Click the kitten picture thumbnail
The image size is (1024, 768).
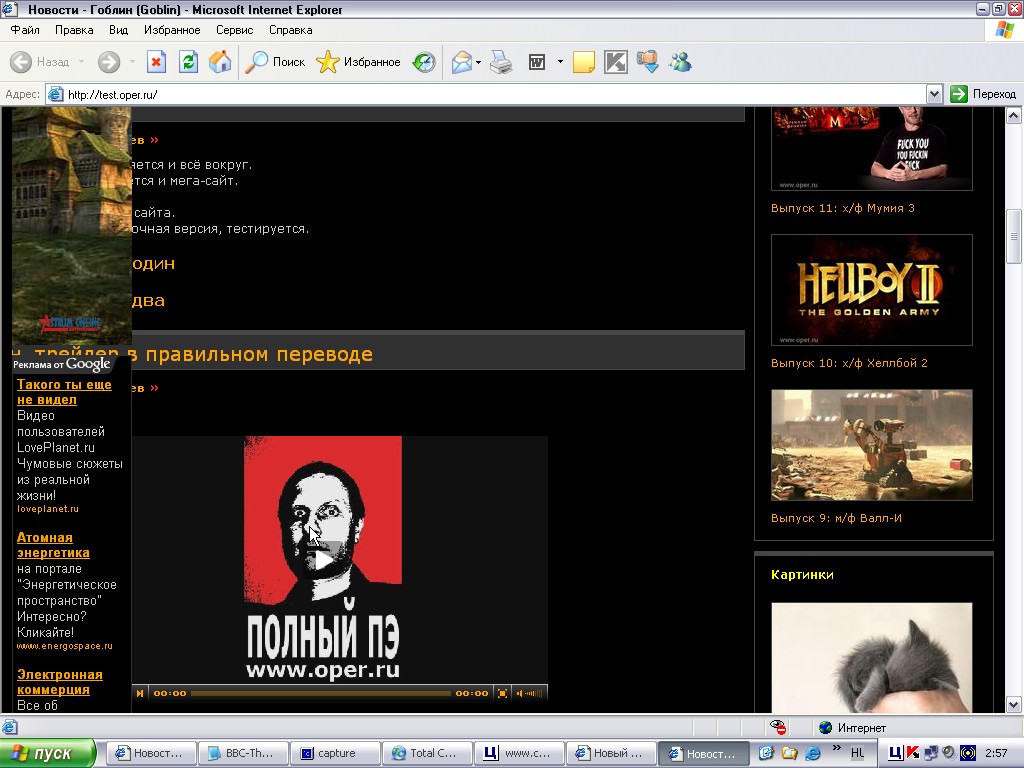[x=871, y=658]
